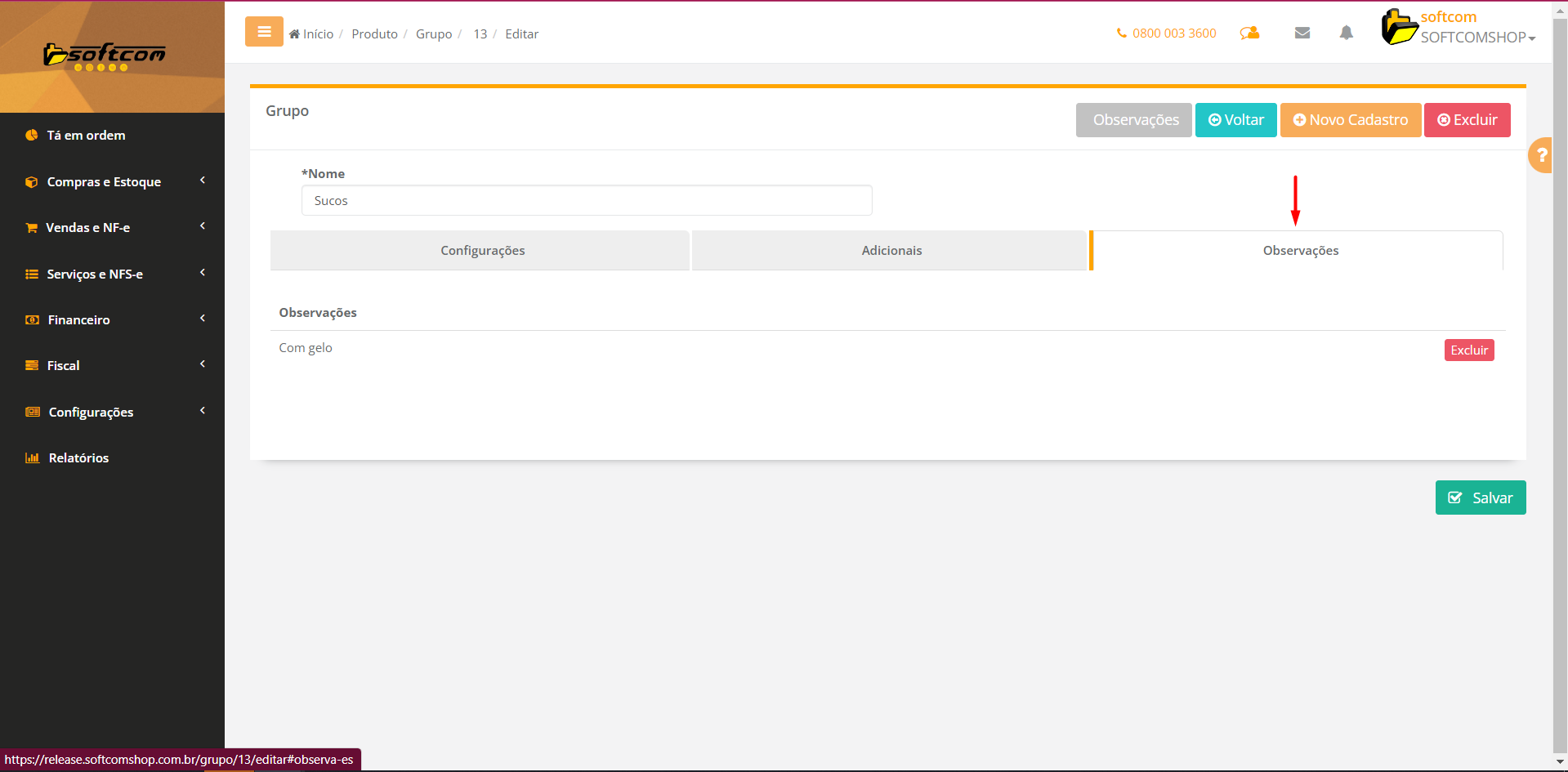Viewport: 1568px width, 772px height.
Task: Click the Voltar button
Action: click(x=1235, y=120)
